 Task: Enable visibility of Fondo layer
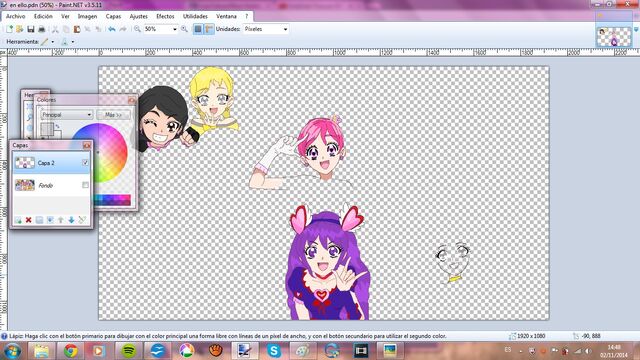point(85,185)
